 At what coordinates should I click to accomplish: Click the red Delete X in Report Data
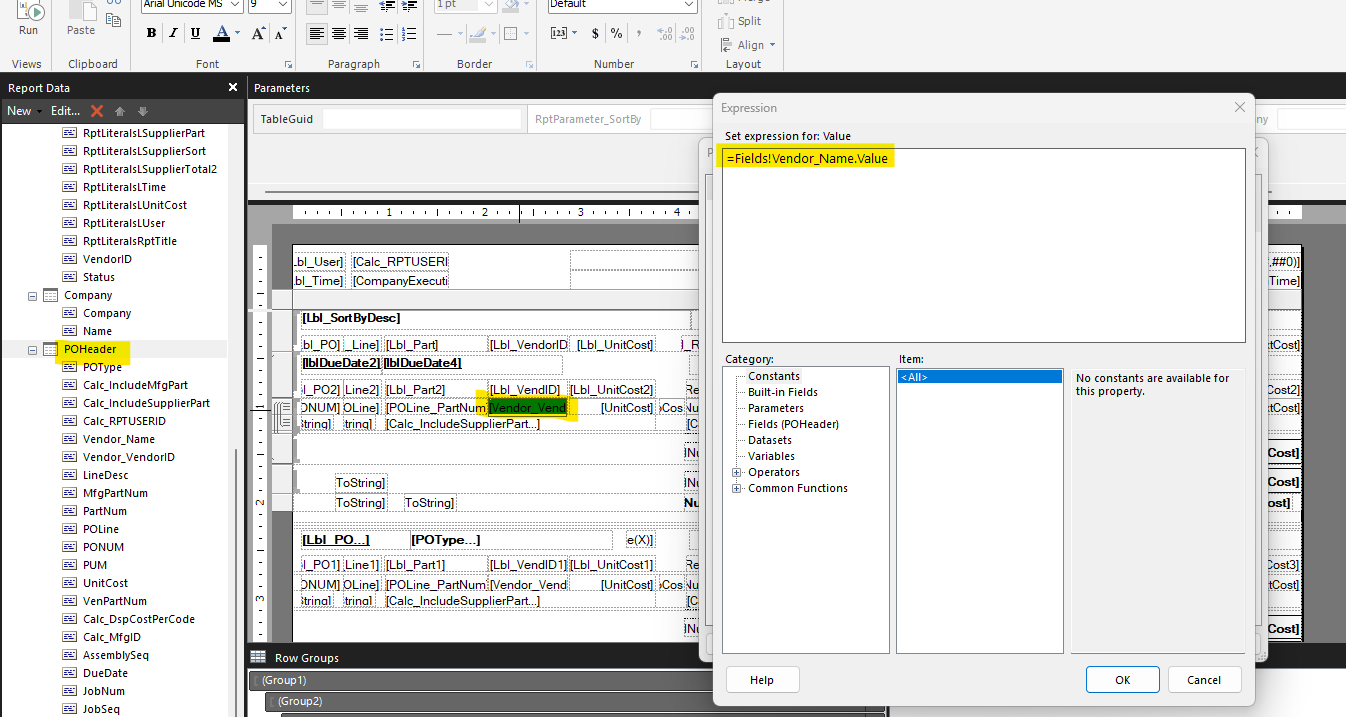(97, 111)
